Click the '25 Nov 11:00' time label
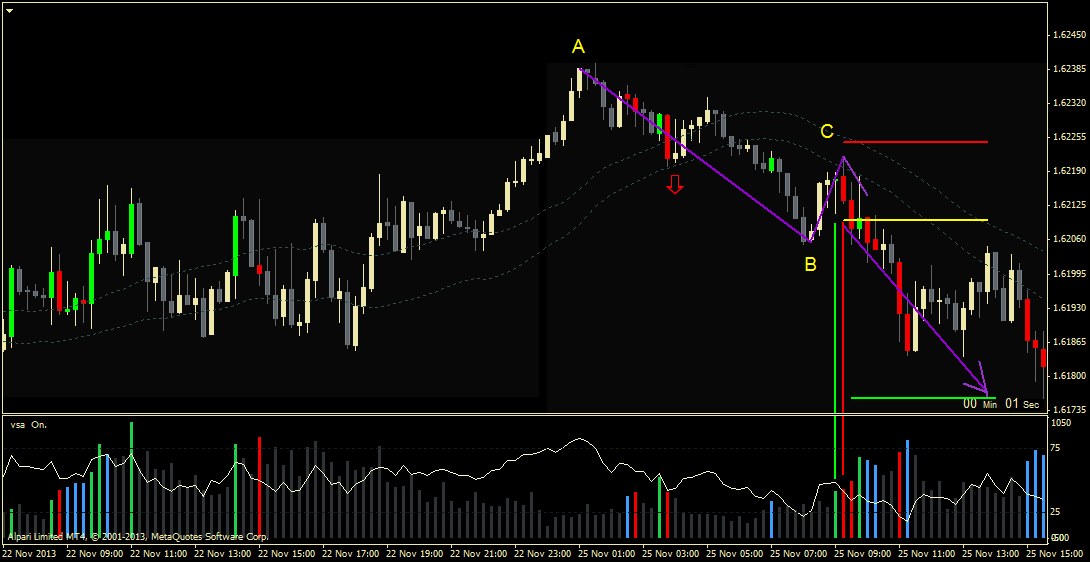 pyautogui.click(x=927, y=554)
